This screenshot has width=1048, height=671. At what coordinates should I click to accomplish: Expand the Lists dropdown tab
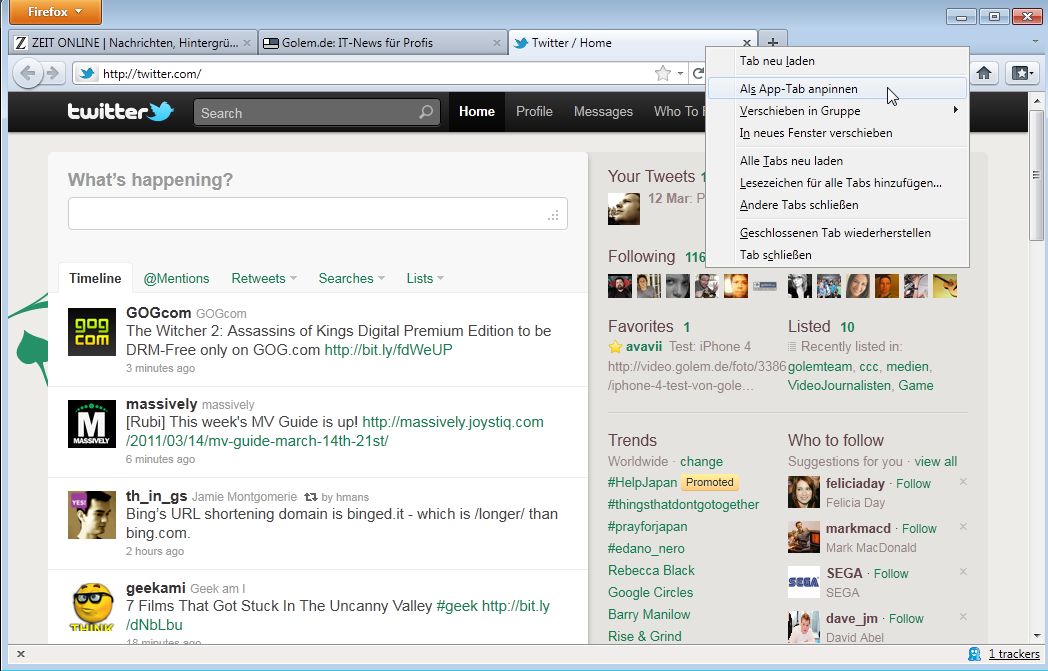point(425,278)
